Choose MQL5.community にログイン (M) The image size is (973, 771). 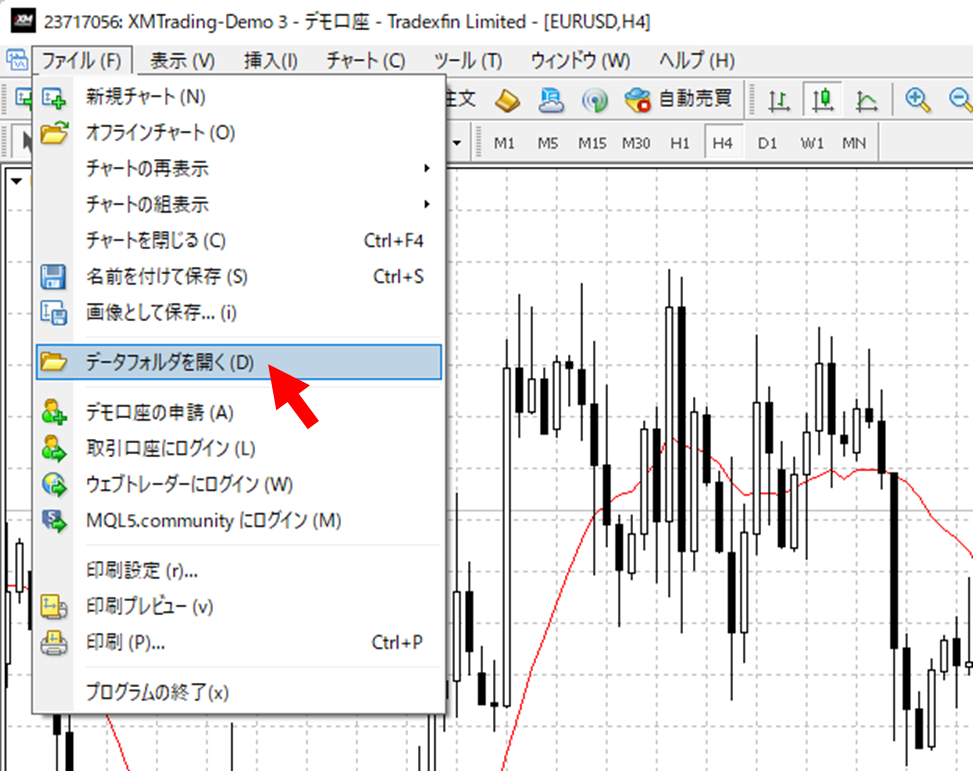239,520
